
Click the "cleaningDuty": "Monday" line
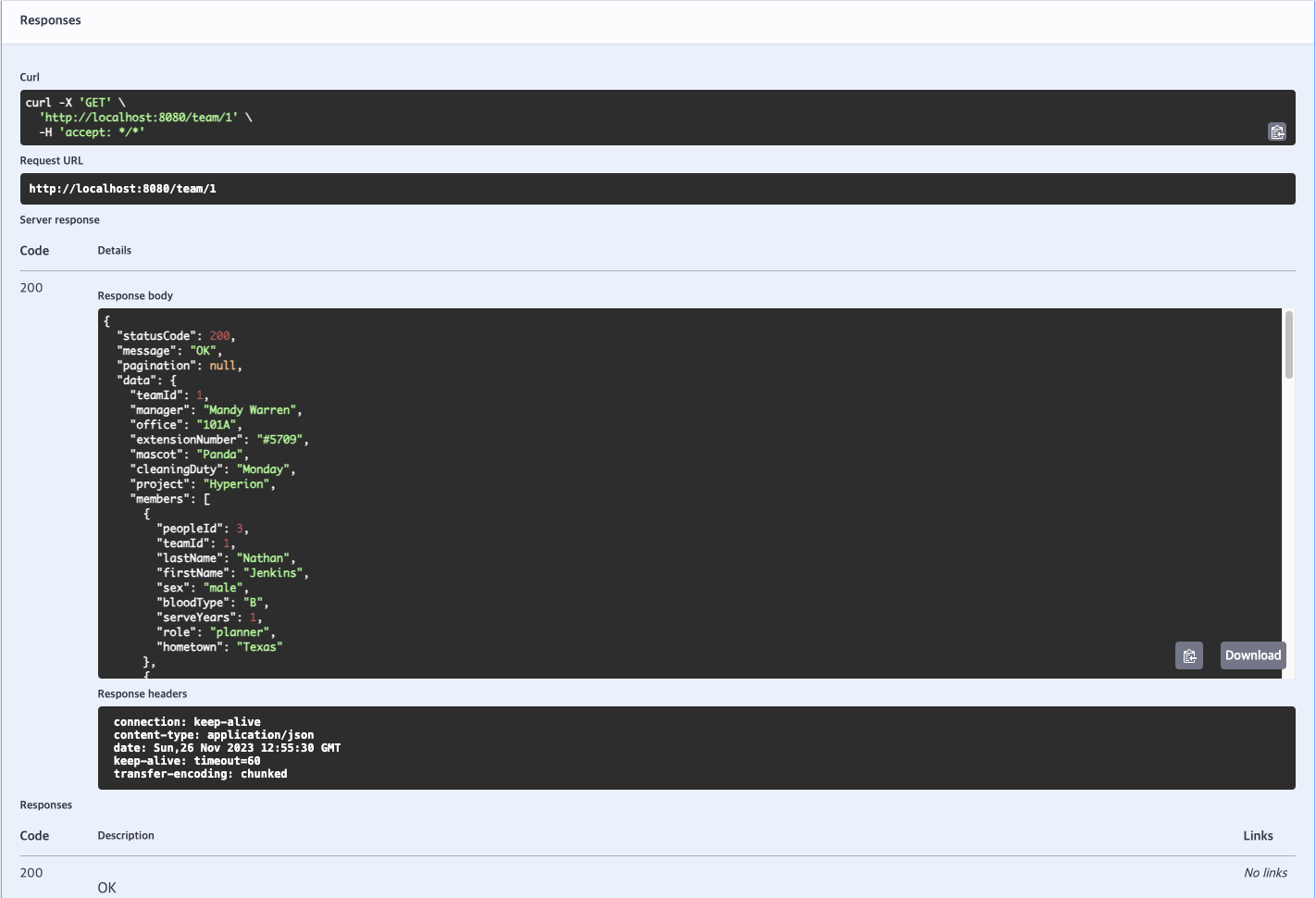(x=213, y=469)
